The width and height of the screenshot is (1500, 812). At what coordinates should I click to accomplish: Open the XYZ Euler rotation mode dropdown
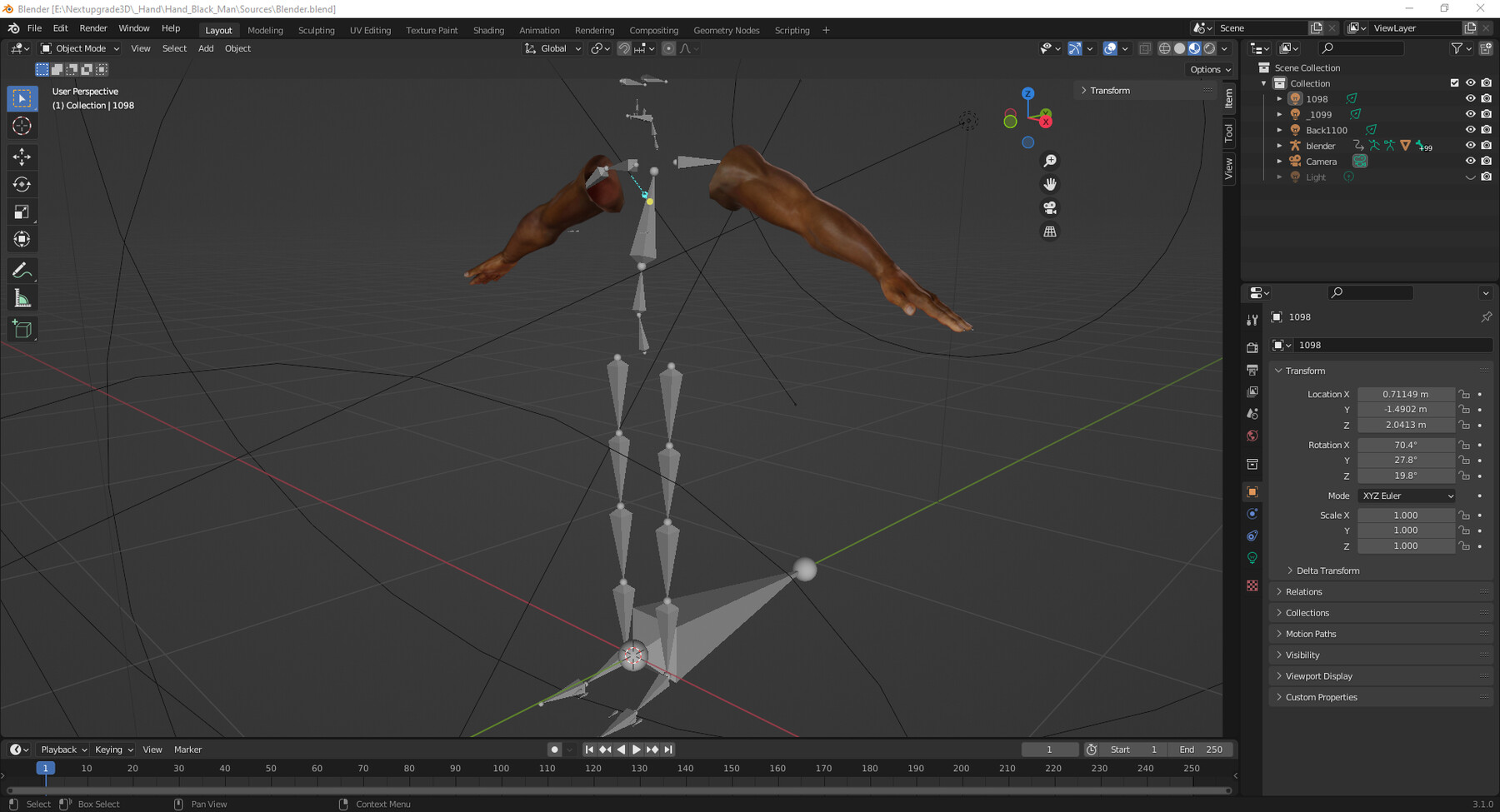point(1407,496)
